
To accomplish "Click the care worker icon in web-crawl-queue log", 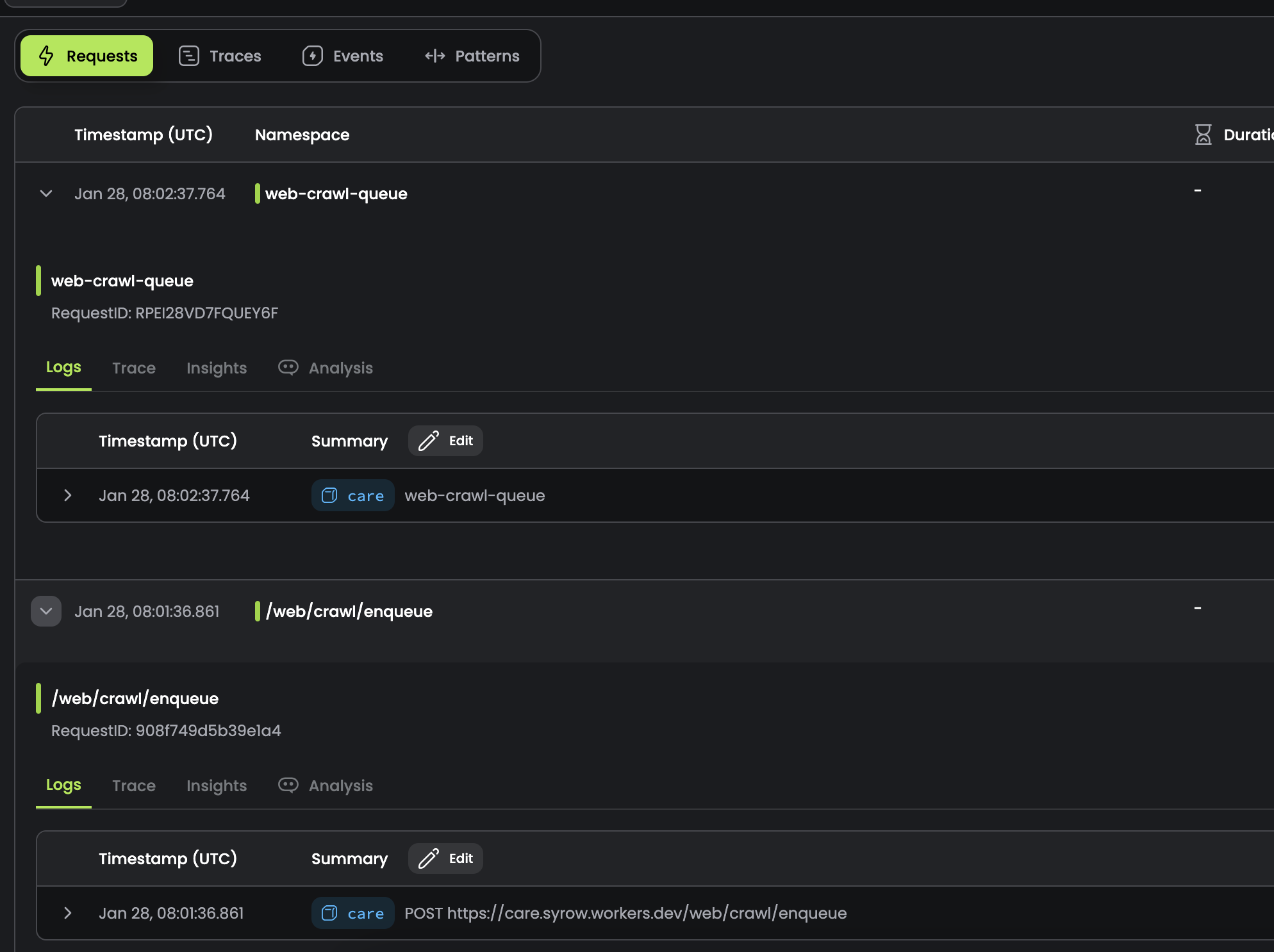I will (329, 495).
